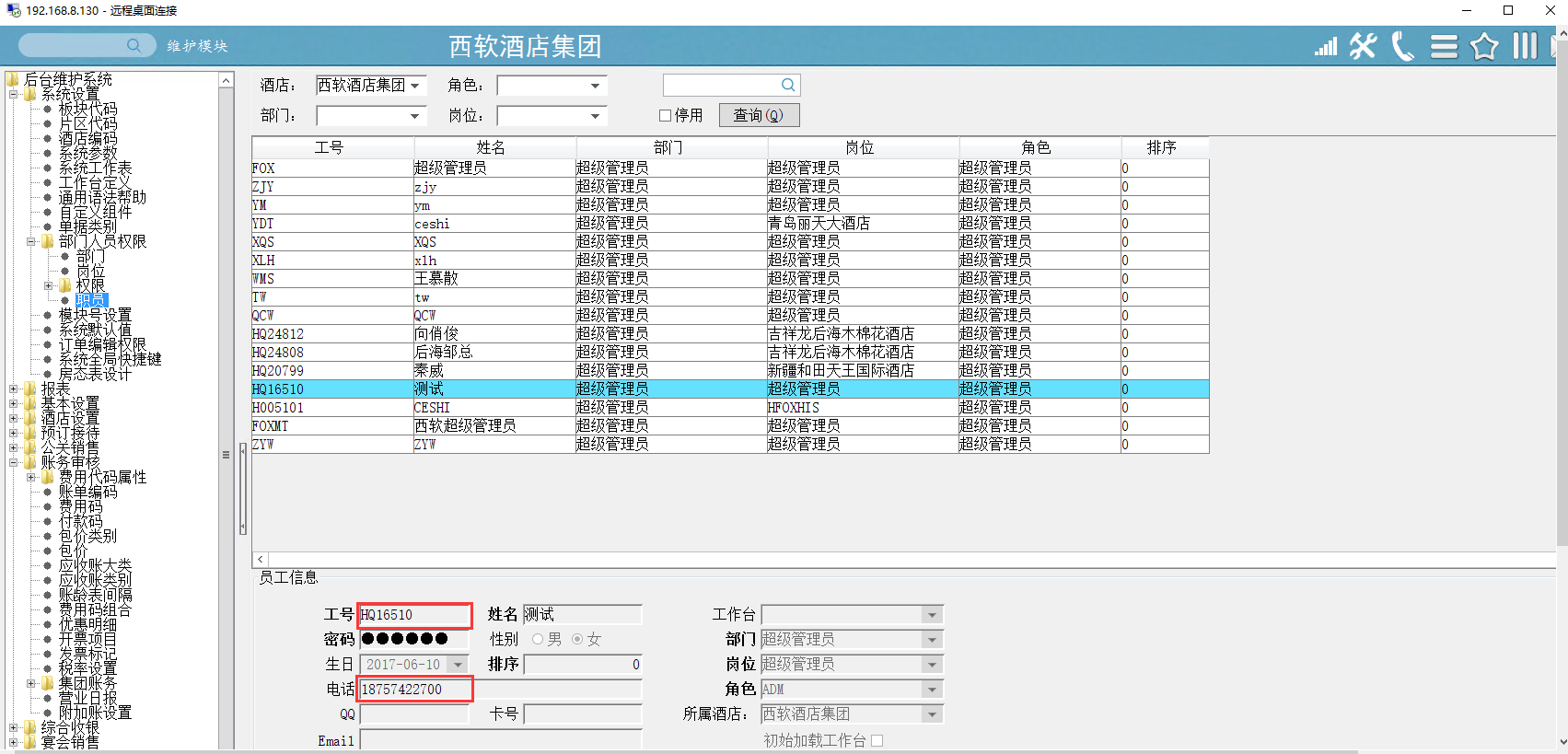
Task: Select the 女 radio button
Action: [x=577, y=639]
